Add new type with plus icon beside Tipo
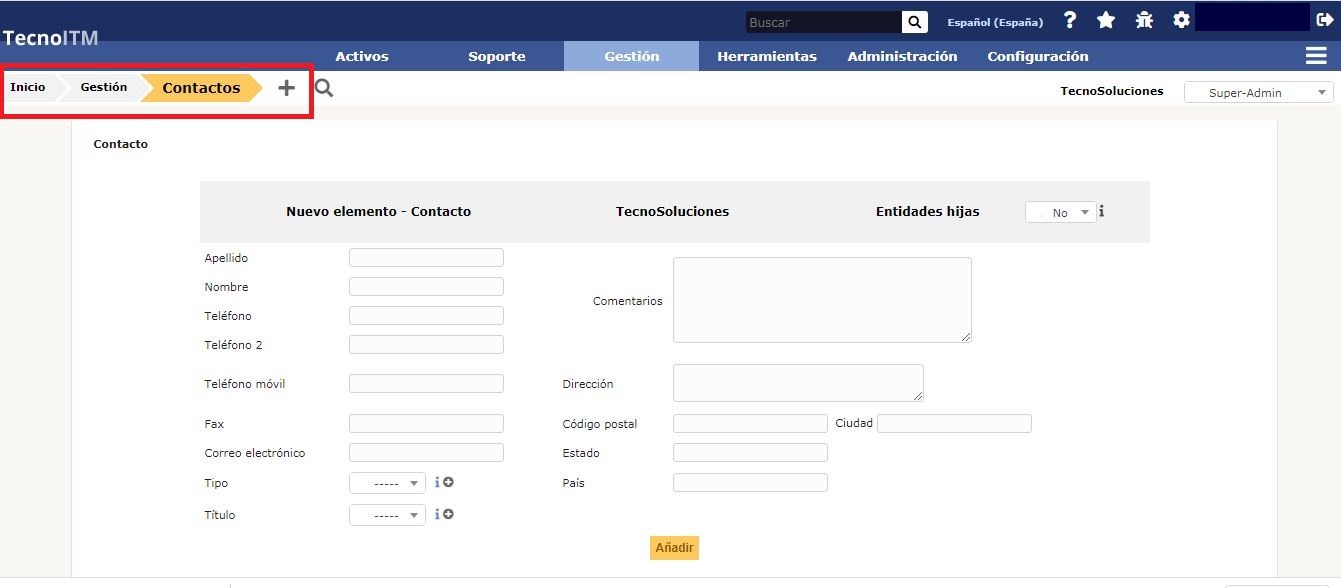 pos(448,482)
